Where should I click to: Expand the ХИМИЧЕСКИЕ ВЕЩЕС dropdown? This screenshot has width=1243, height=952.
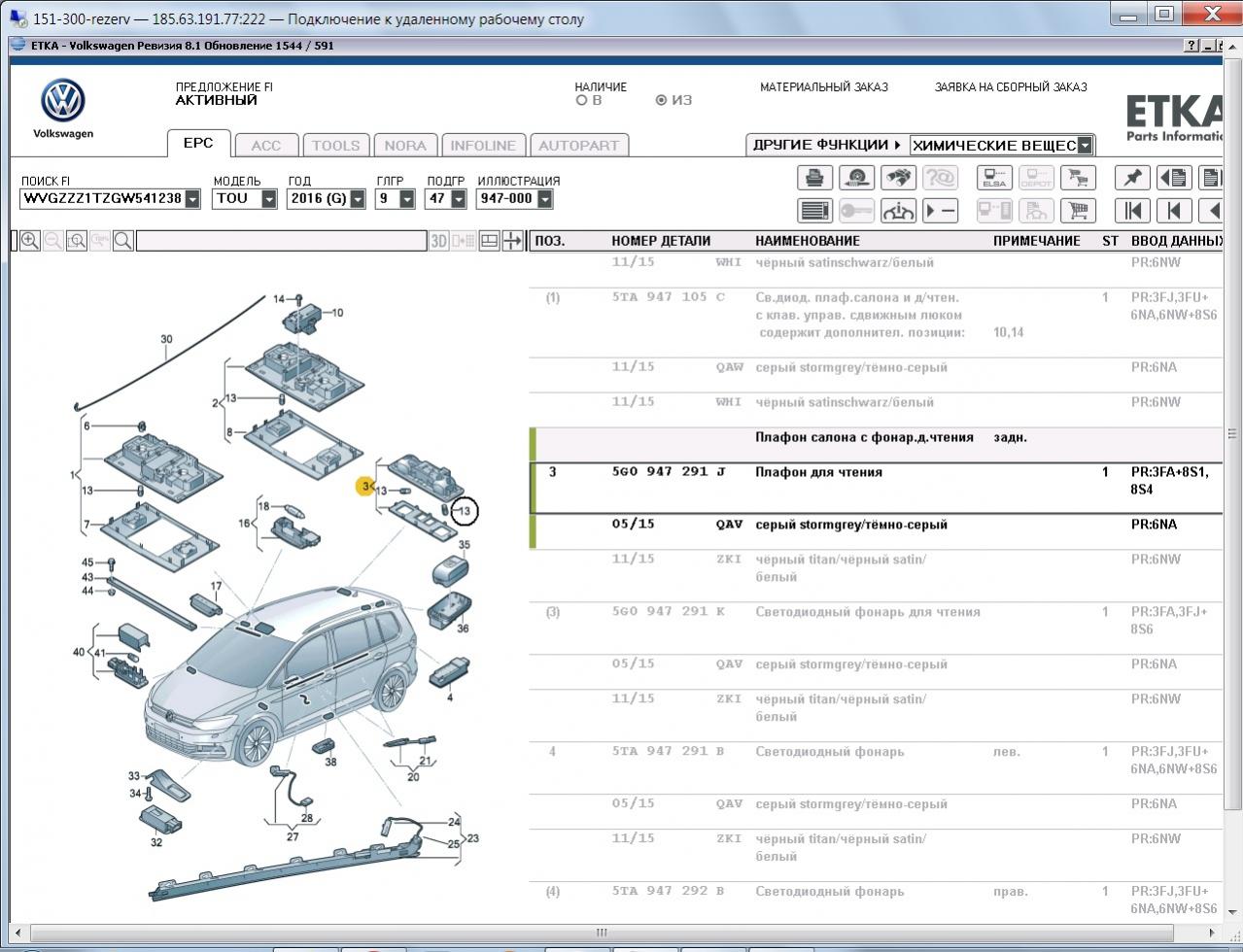click(1085, 145)
